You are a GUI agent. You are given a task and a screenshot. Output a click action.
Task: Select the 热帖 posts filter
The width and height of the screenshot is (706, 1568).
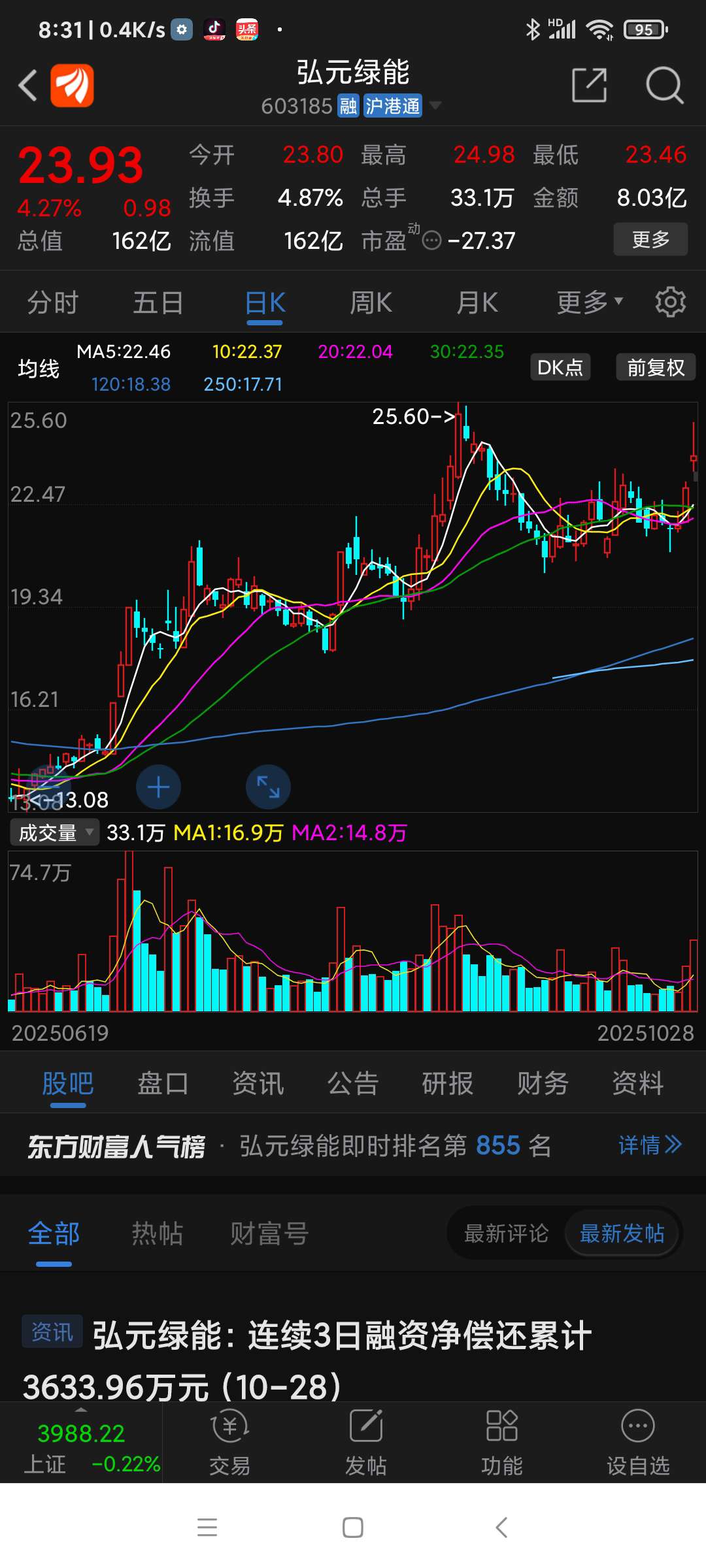click(158, 1233)
